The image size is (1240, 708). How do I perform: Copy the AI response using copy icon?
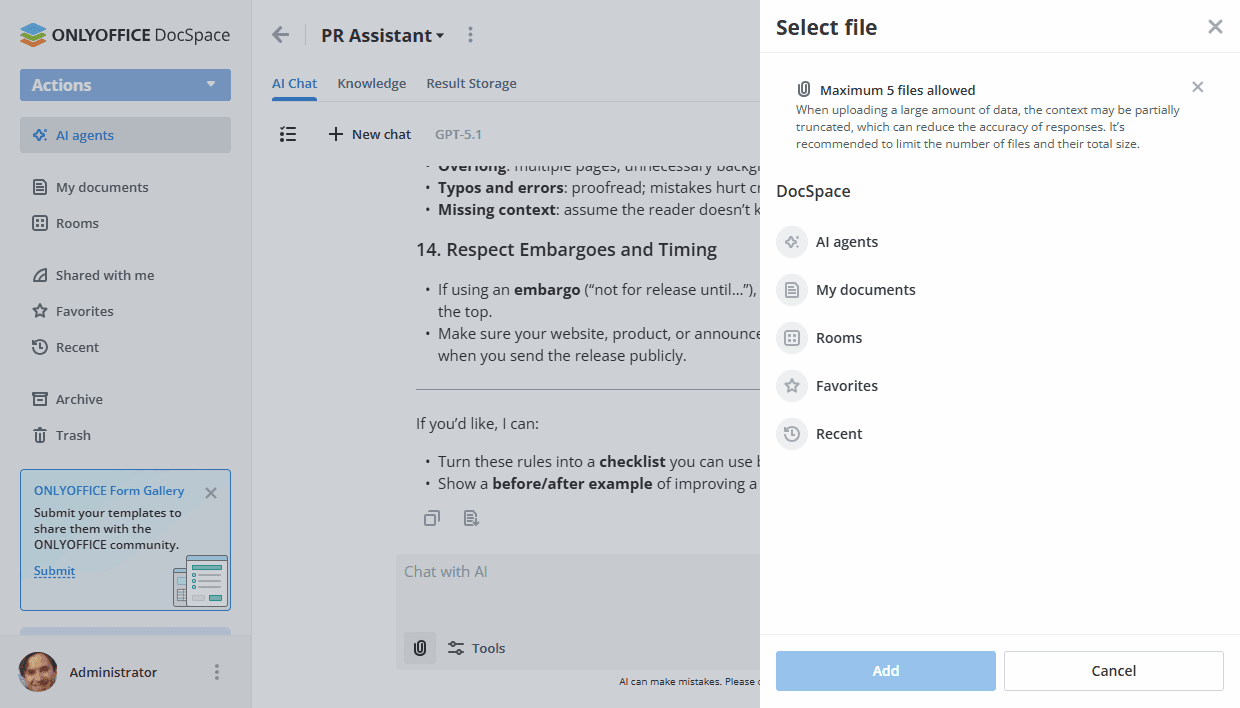431,518
